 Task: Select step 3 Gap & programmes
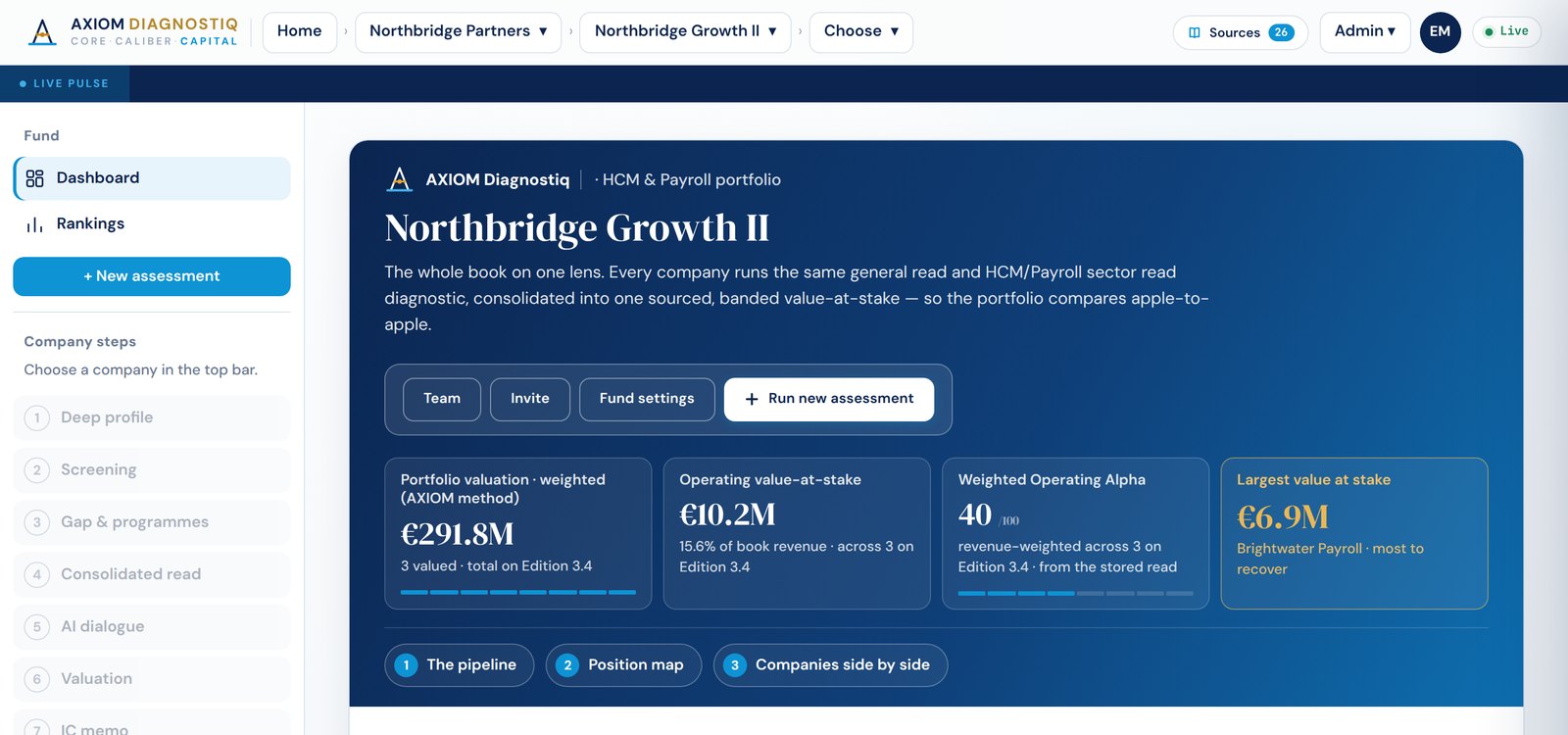click(x=152, y=522)
